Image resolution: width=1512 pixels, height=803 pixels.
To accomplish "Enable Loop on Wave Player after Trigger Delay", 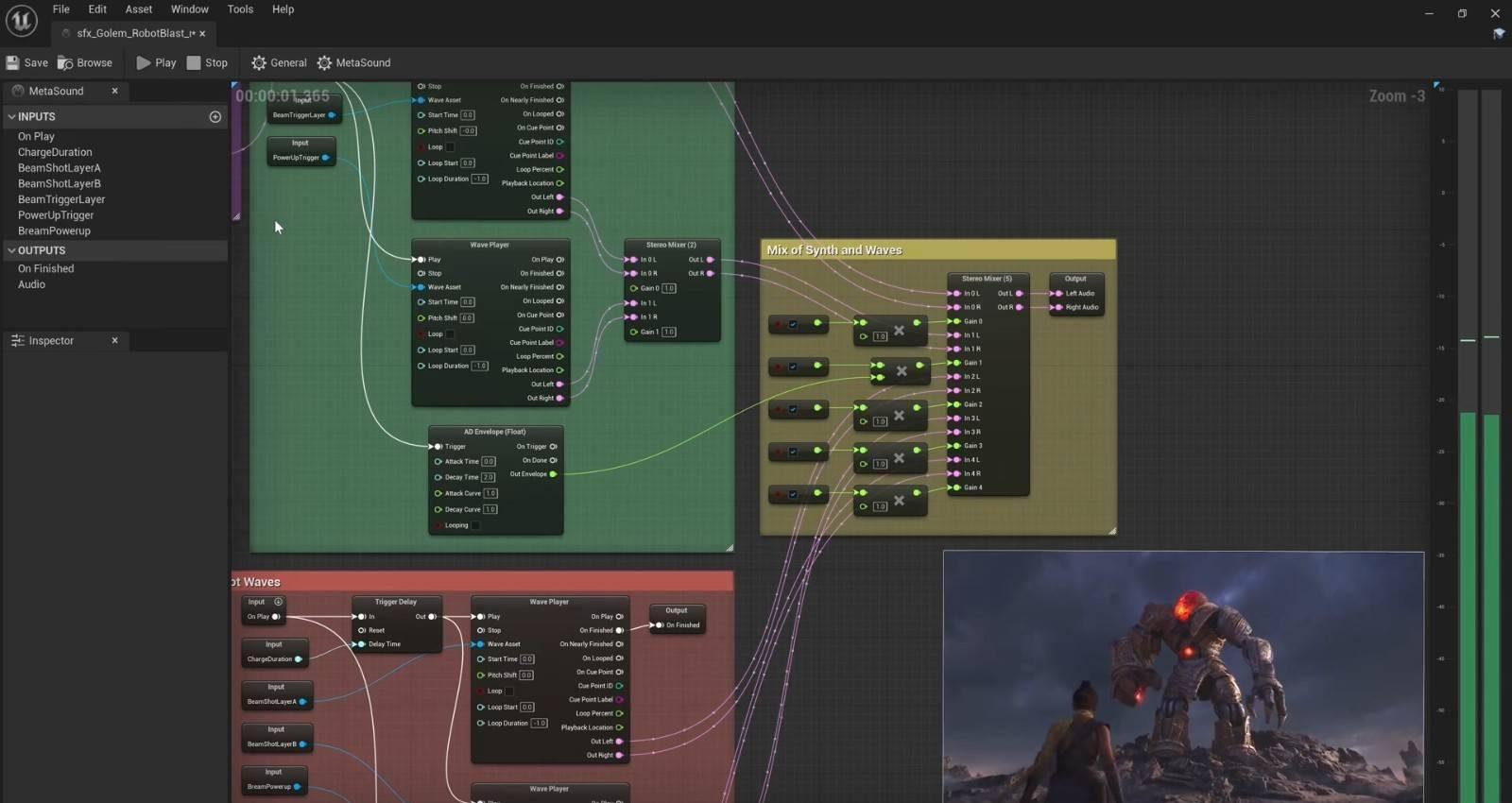I will coord(509,691).
